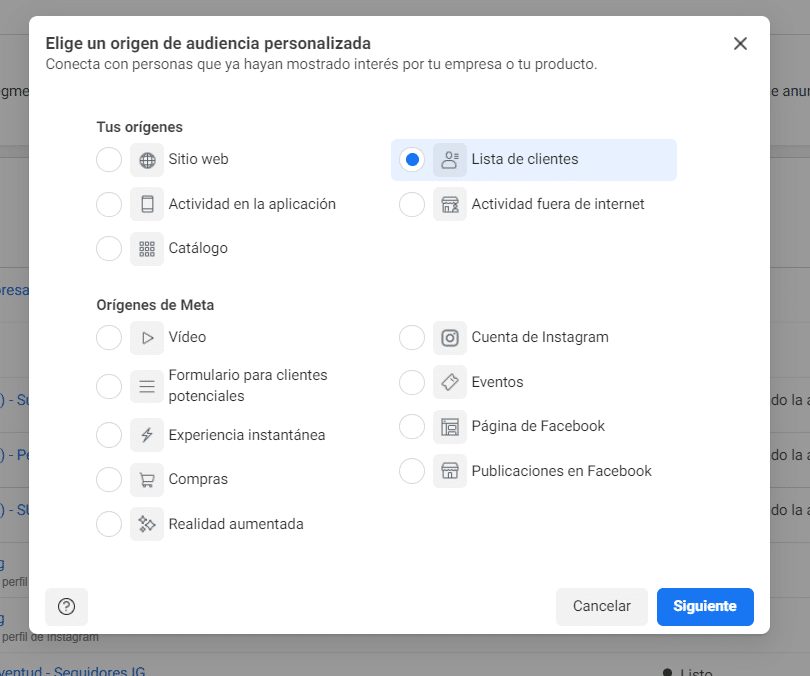This screenshot has height=676, width=810.
Task: Open the help question mark
Action: pos(67,607)
